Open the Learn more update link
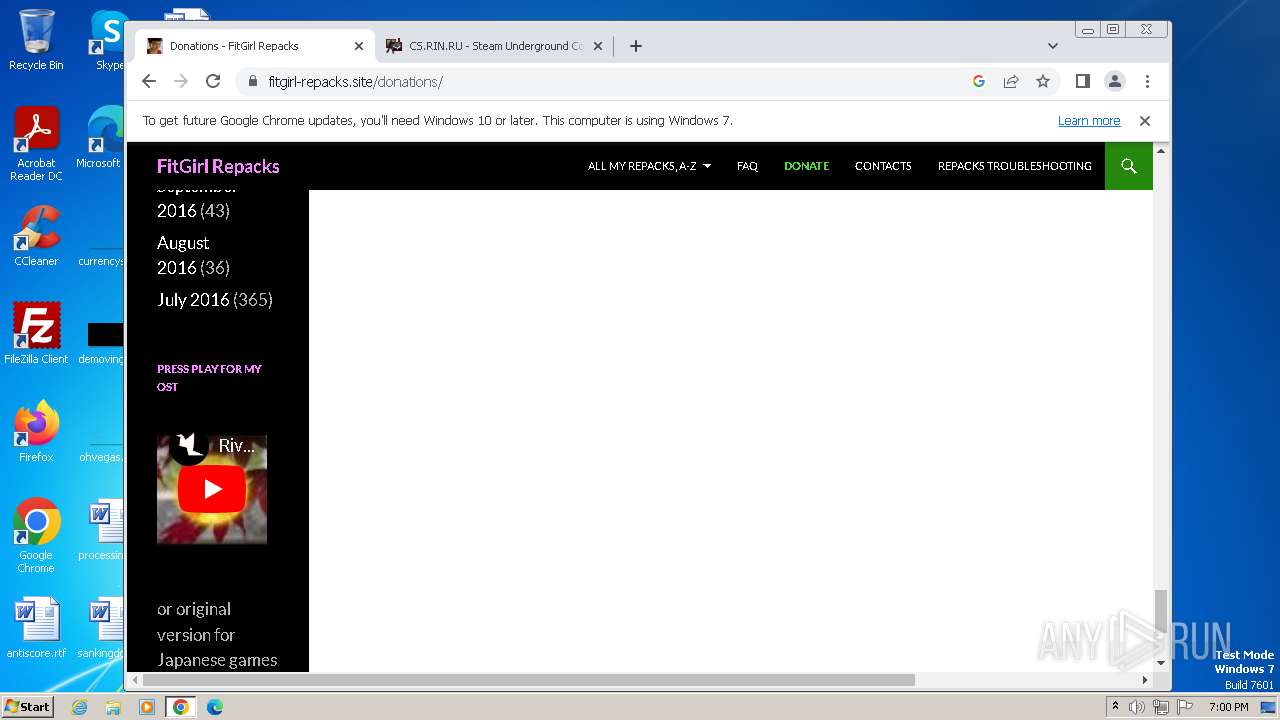 click(x=1089, y=121)
